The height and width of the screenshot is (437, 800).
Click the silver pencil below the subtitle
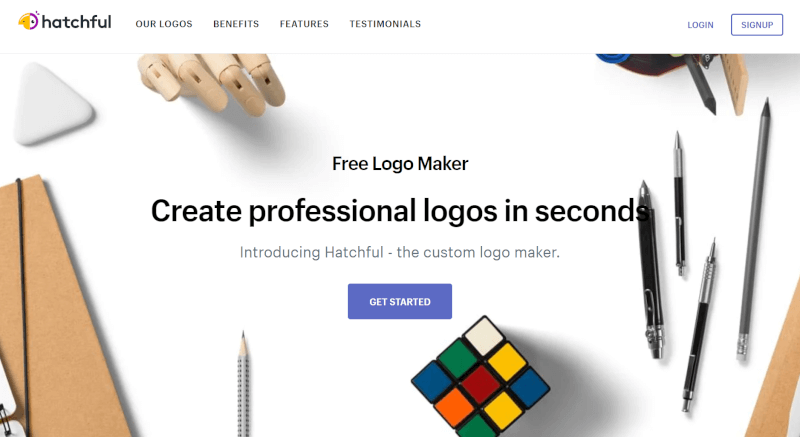[243, 385]
